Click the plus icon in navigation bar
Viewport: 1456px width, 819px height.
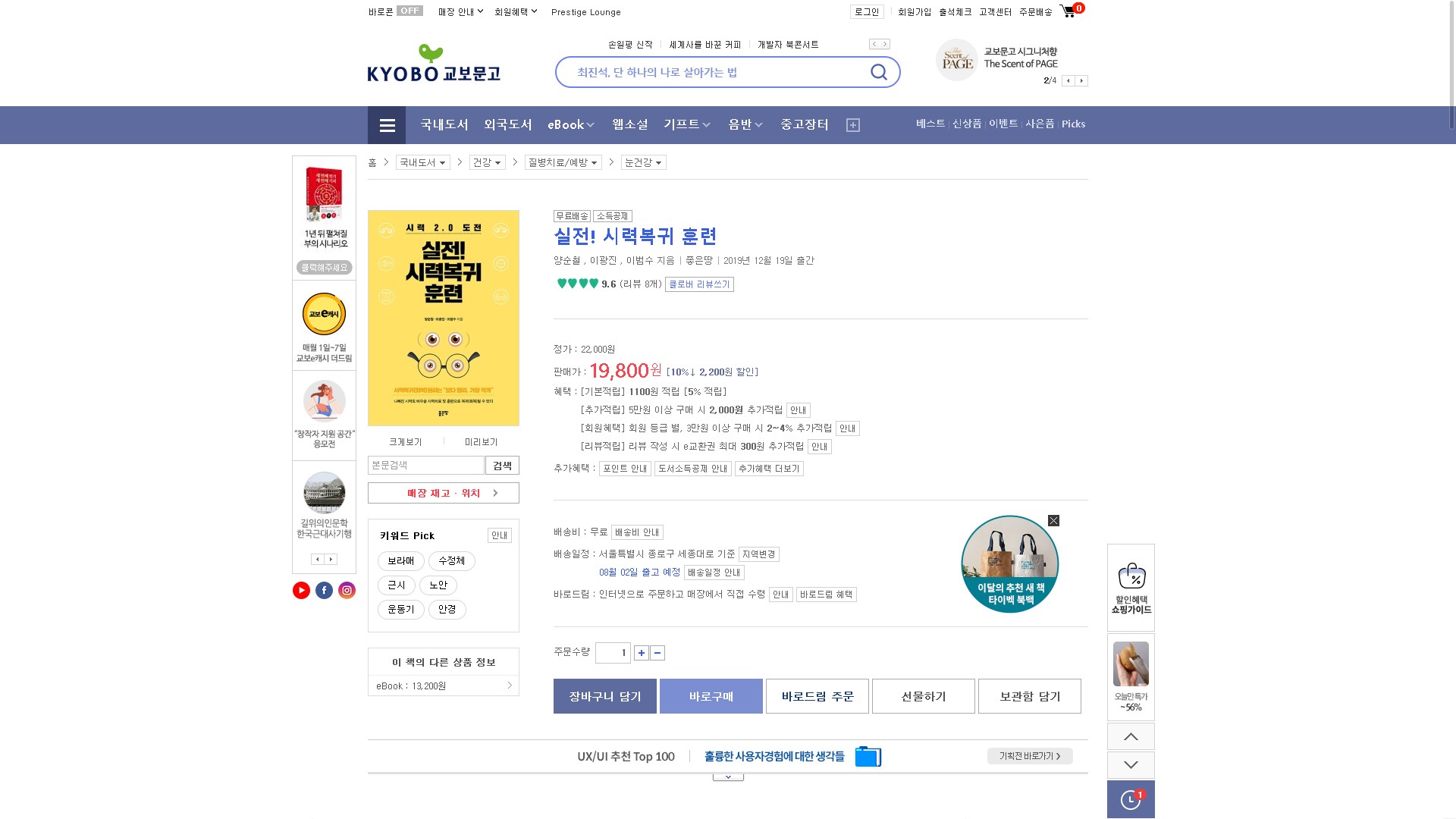coord(853,125)
